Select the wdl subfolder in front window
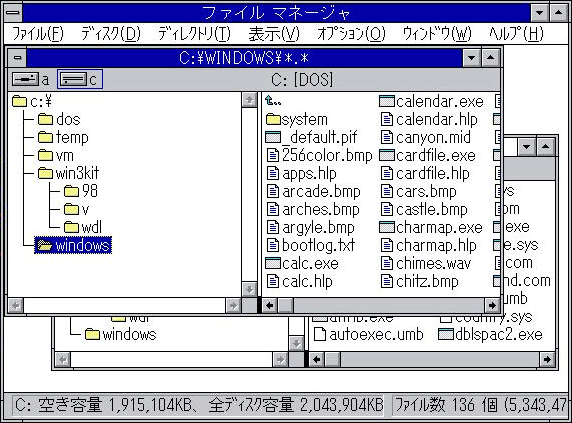Viewport: 572px width, 423px height. point(82,227)
